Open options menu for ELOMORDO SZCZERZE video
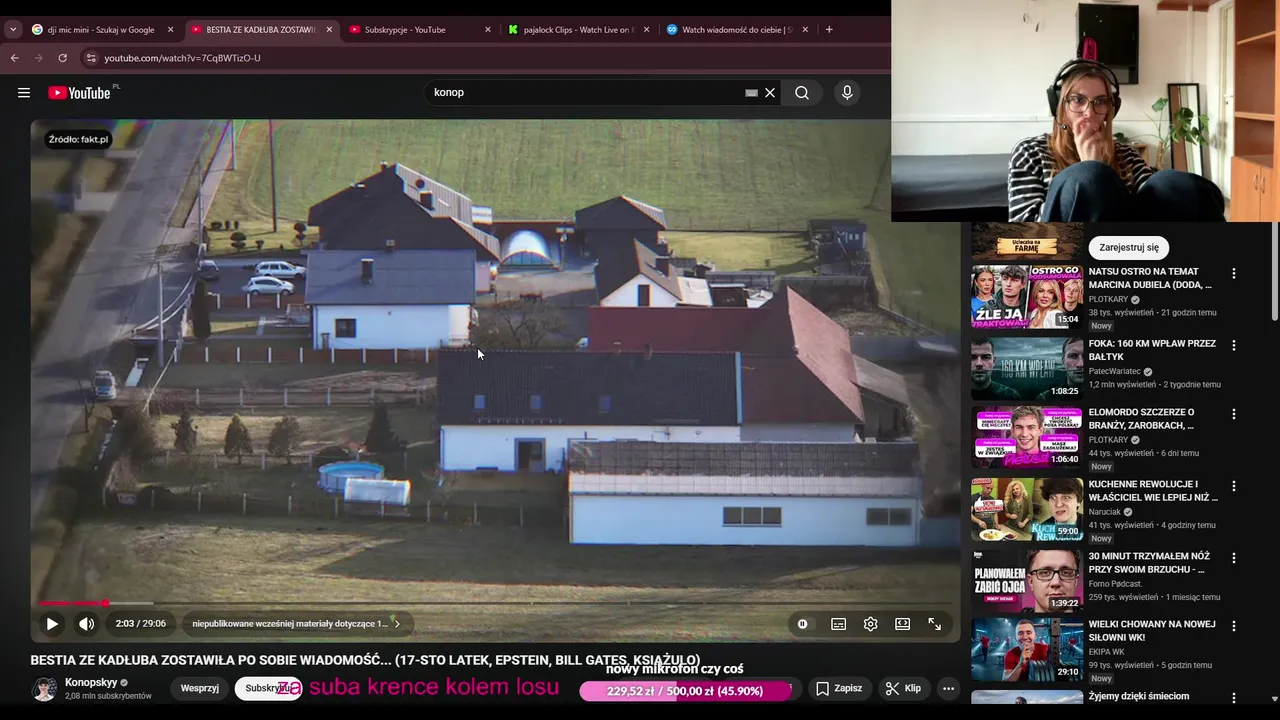 pyautogui.click(x=1233, y=414)
